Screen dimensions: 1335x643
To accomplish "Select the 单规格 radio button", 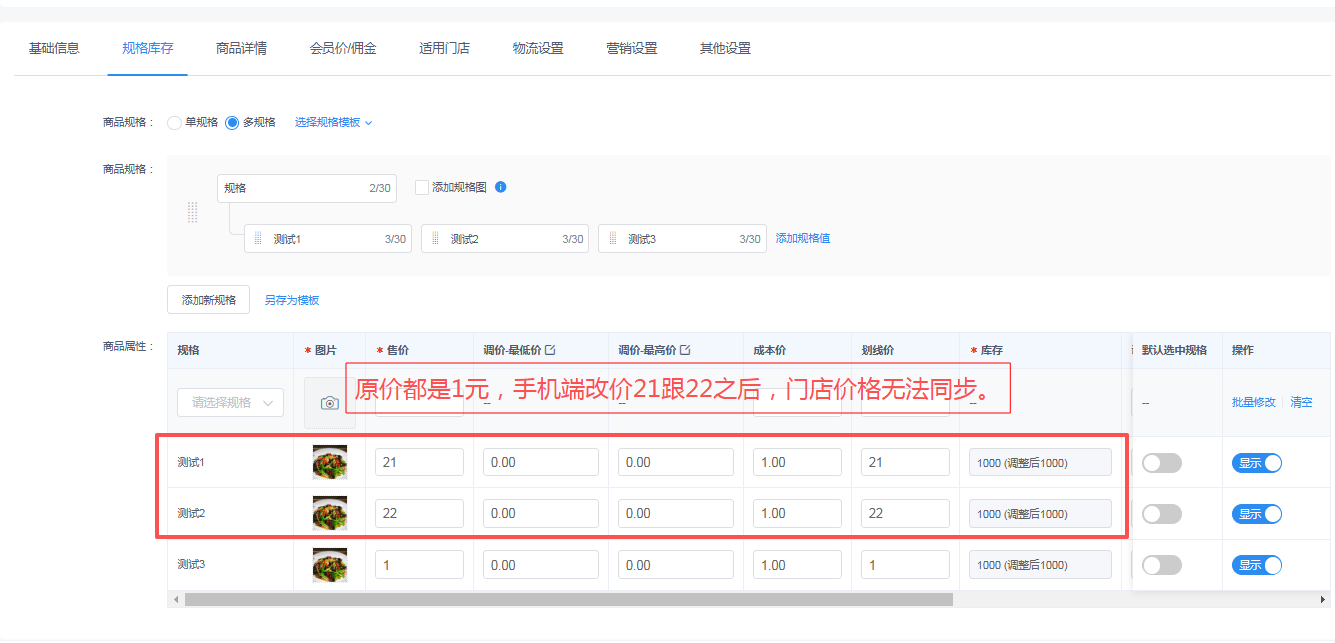I will tap(175, 123).
